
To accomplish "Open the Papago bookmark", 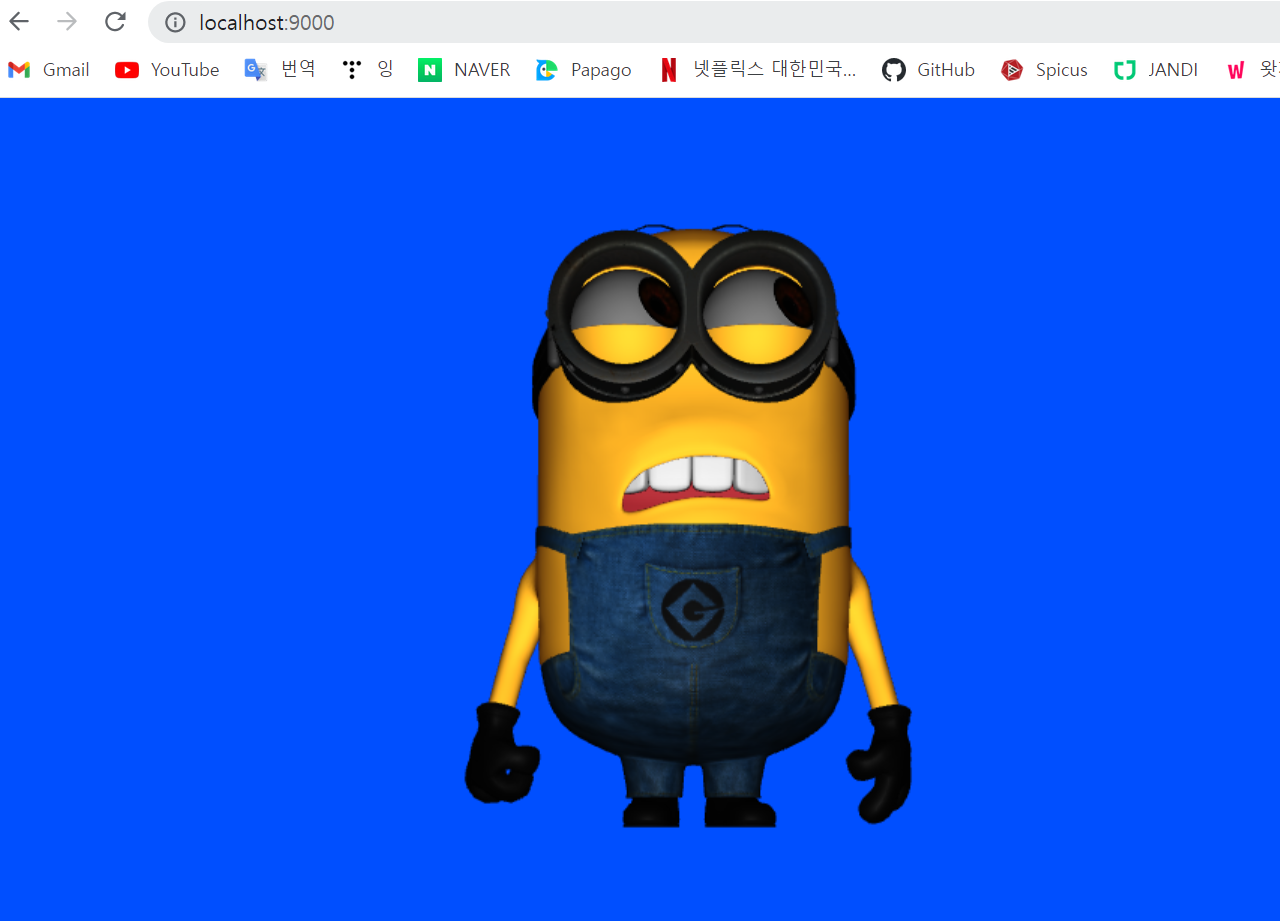I will coord(583,70).
